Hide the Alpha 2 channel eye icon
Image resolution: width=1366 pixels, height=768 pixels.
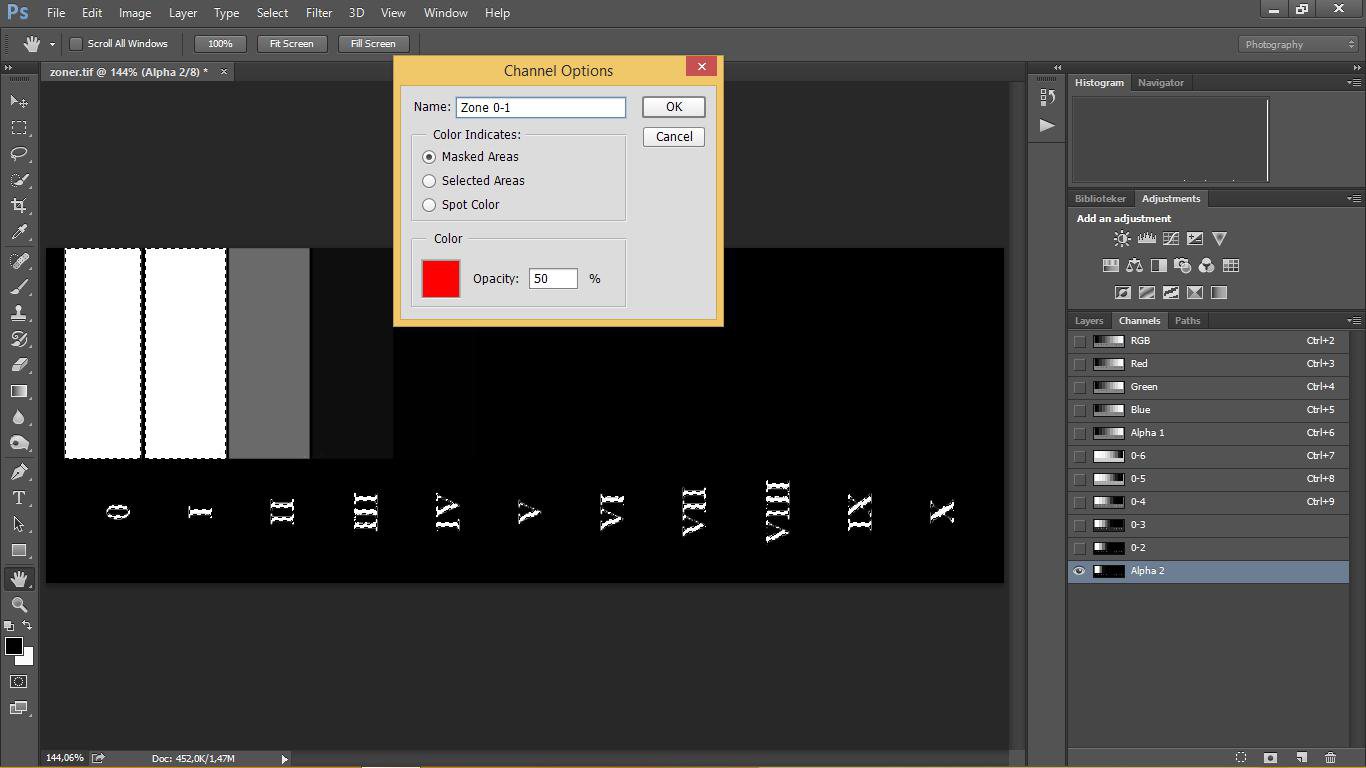pyautogui.click(x=1079, y=571)
